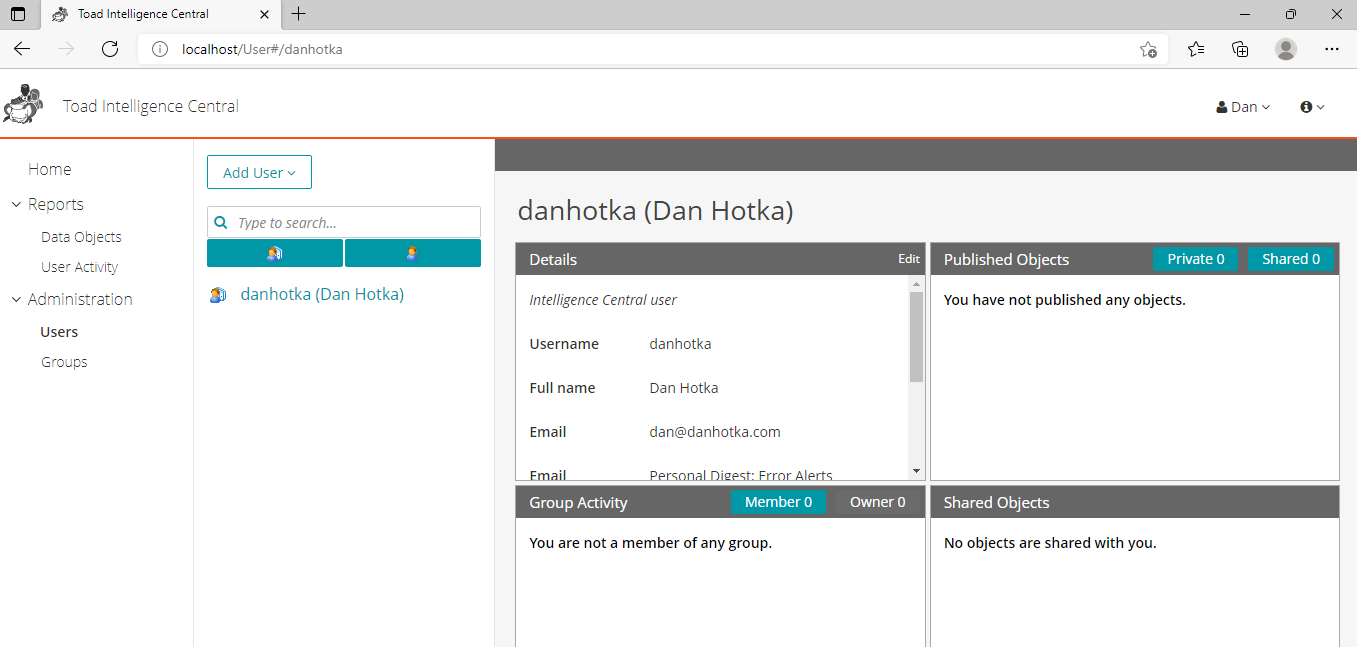Click 'You are not a member of any group.'
Viewport: 1357px width, 647px height.
[651, 543]
